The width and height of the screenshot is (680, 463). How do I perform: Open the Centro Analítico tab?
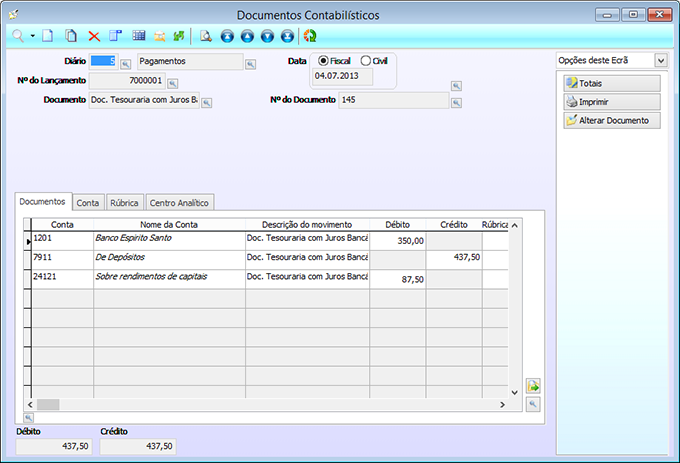[180, 203]
